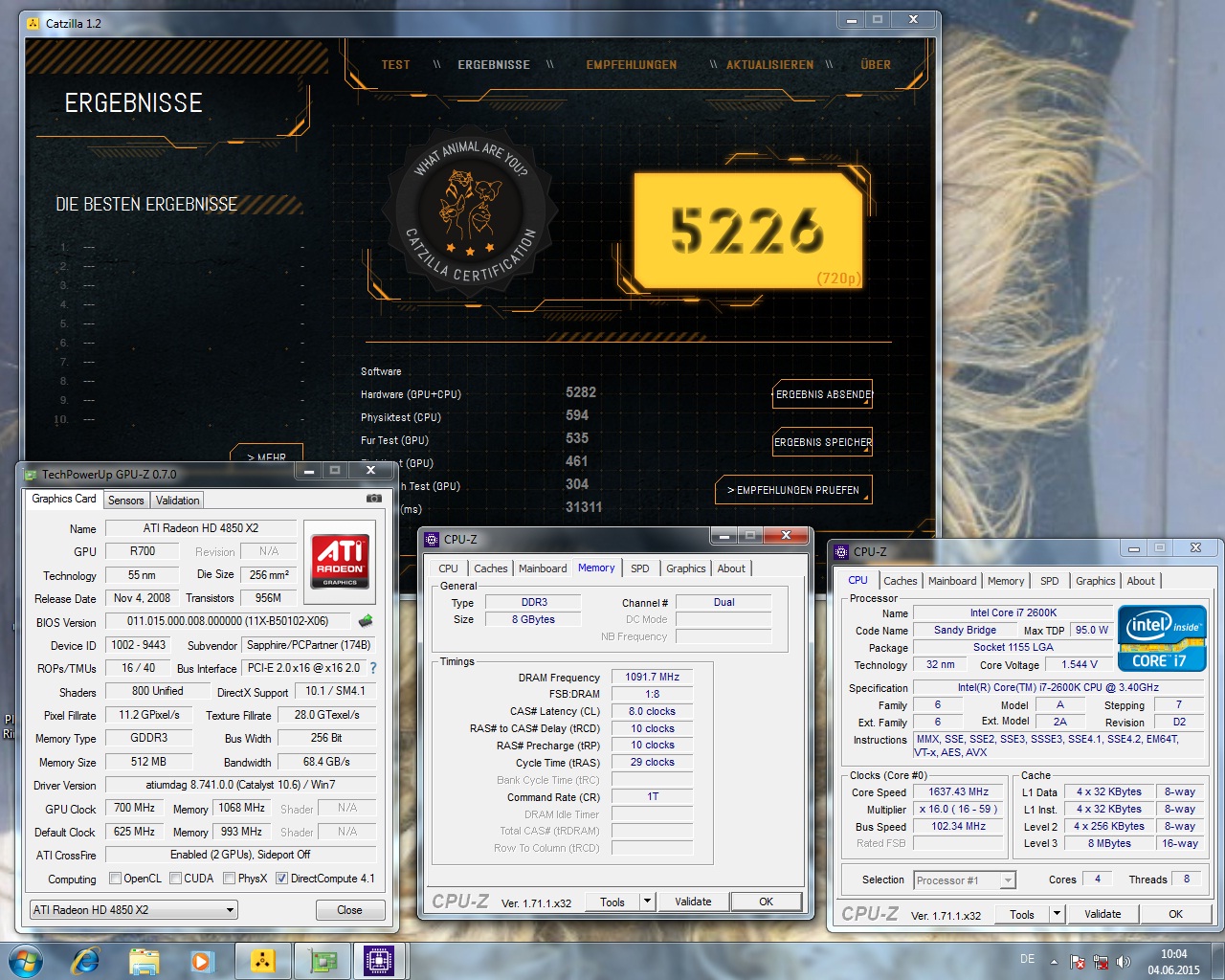Switch to Catzilla via its taskbar icon
Viewport: 1225px width, 980px height.
point(262,960)
